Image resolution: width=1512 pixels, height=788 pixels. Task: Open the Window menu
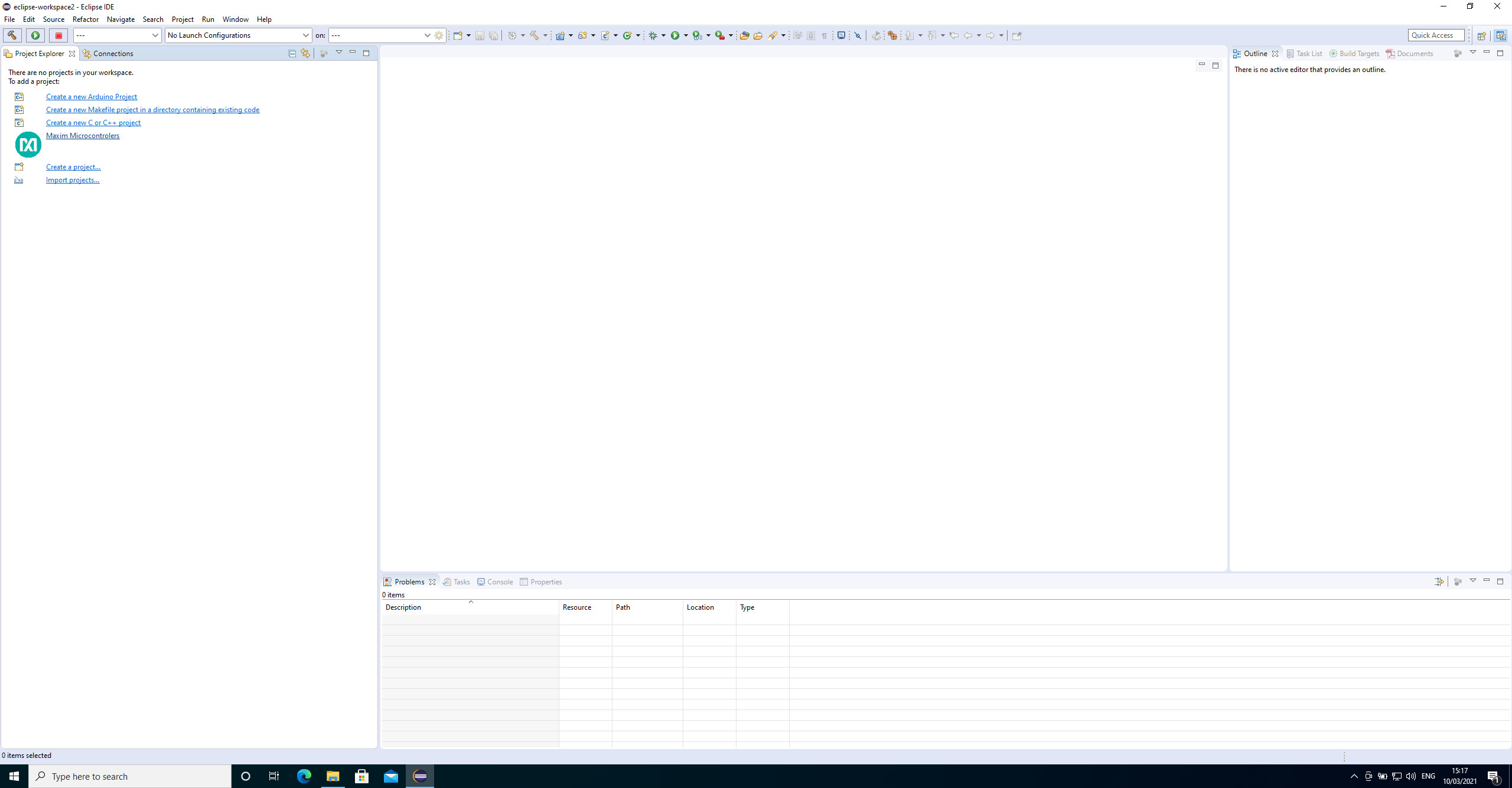tap(235, 19)
